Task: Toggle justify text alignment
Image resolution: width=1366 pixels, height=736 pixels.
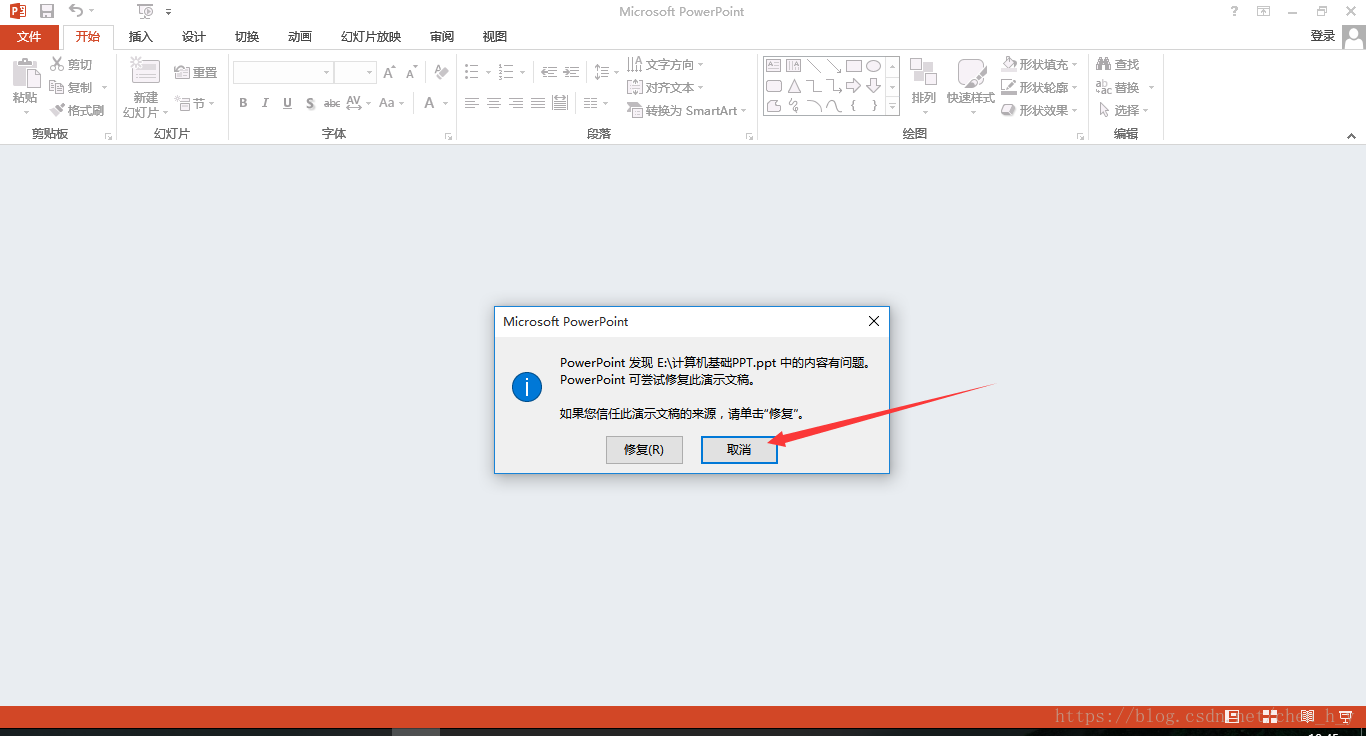Action: pyautogui.click(x=538, y=103)
